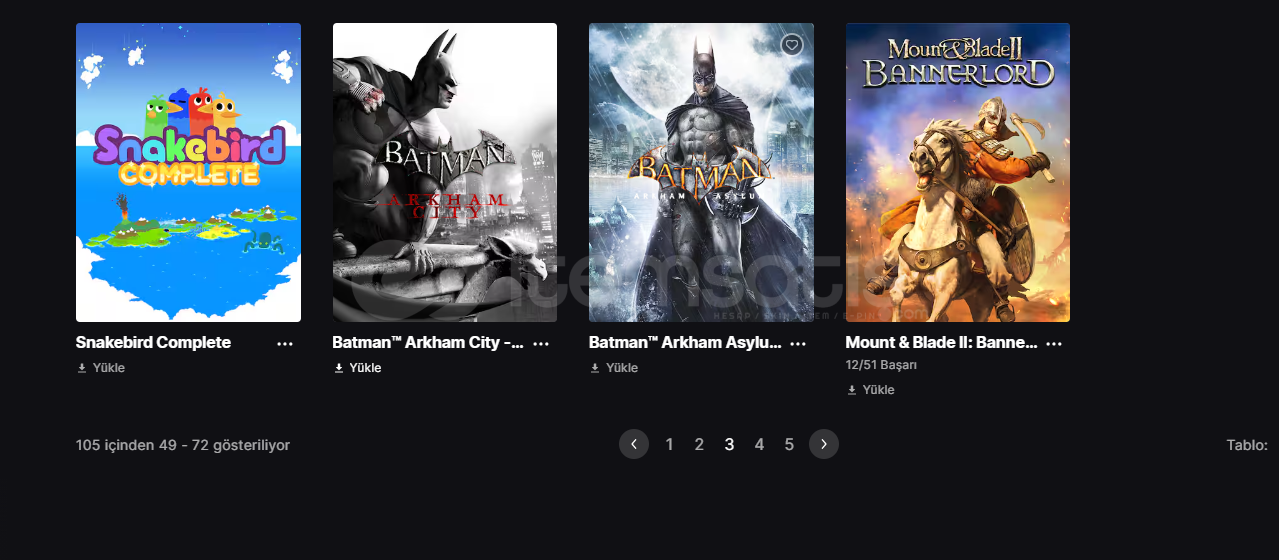This screenshot has height=560, width=1279.
Task: Go to next page with right chevron
Action: [x=824, y=444]
